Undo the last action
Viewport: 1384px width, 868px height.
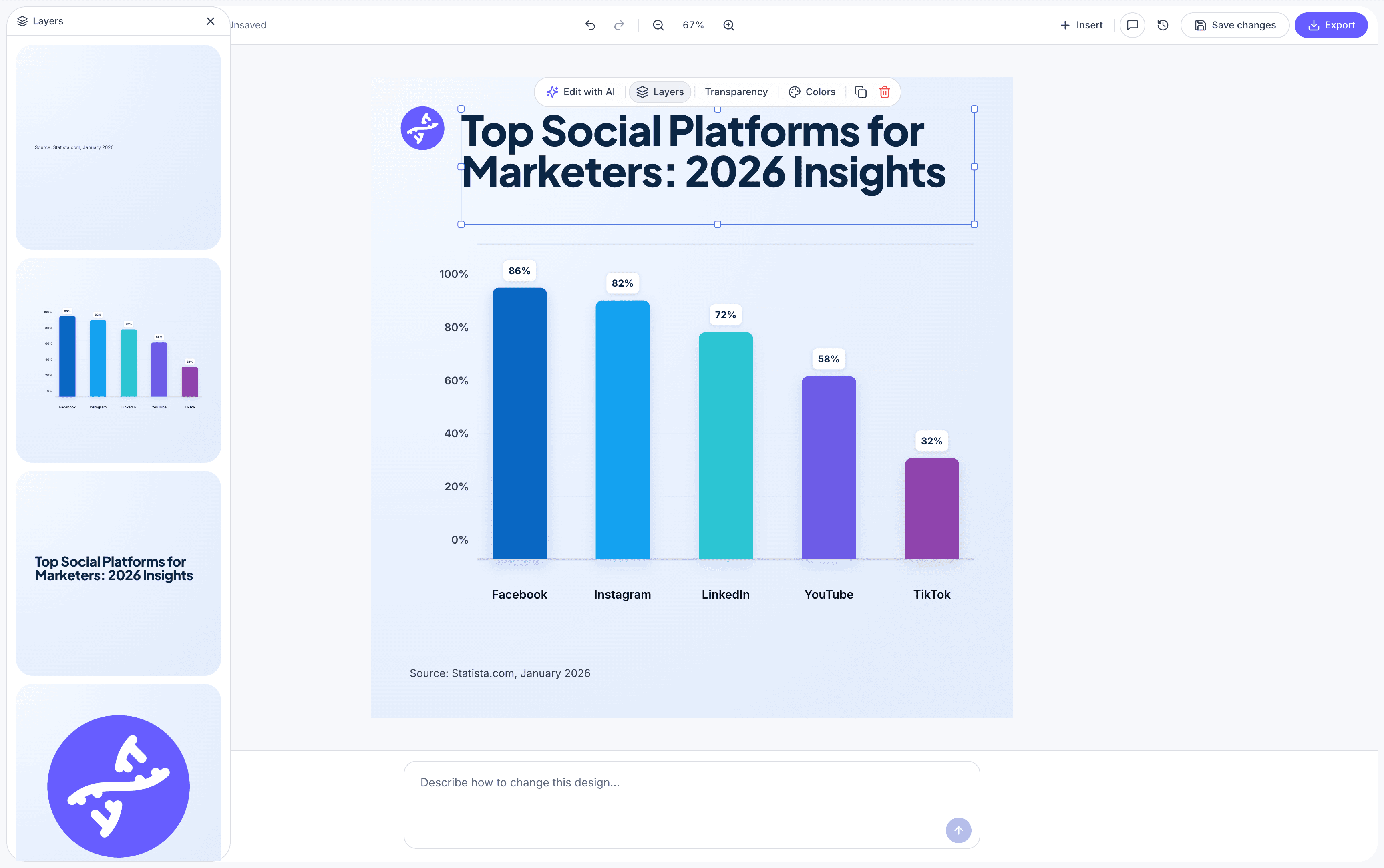click(x=590, y=25)
